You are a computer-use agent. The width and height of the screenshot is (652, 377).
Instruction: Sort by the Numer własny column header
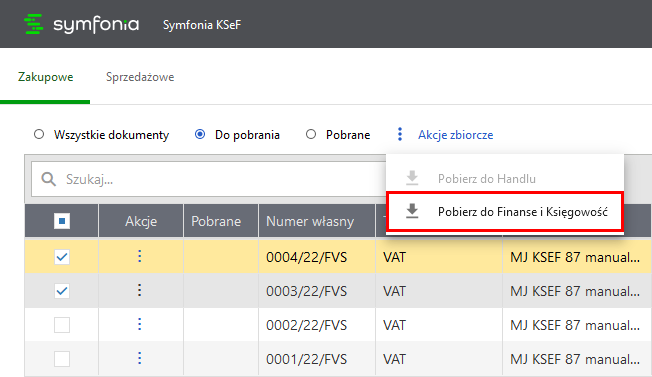pyautogui.click(x=317, y=221)
